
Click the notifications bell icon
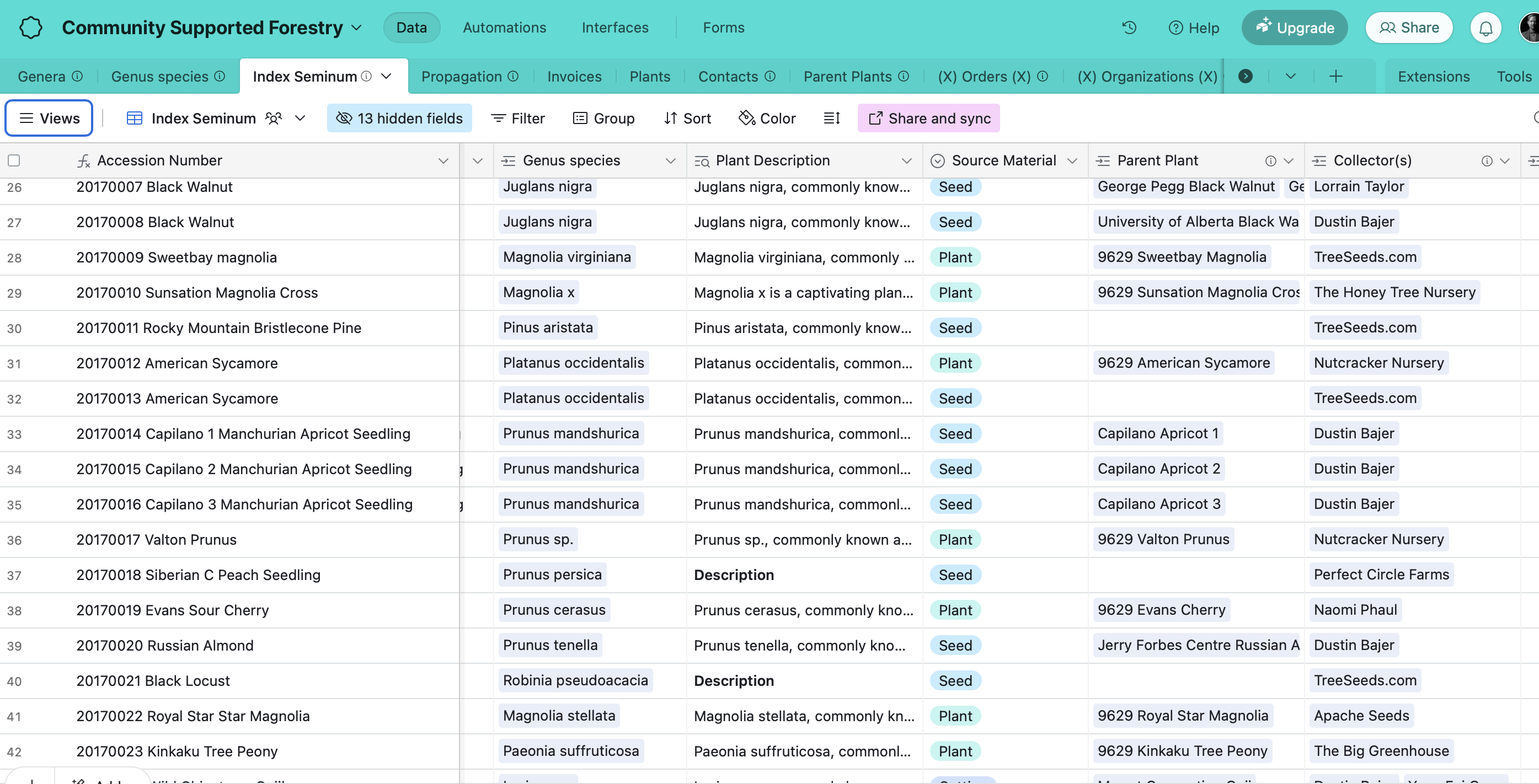1485,28
